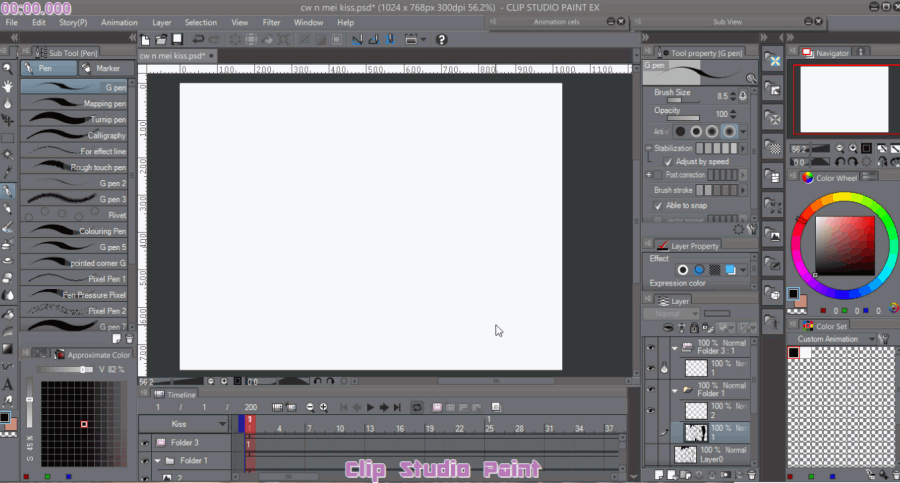Viewport: 900px width, 483px height.
Task: Zoom in using Navigator magnifier plus
Action: click(853, 148)
